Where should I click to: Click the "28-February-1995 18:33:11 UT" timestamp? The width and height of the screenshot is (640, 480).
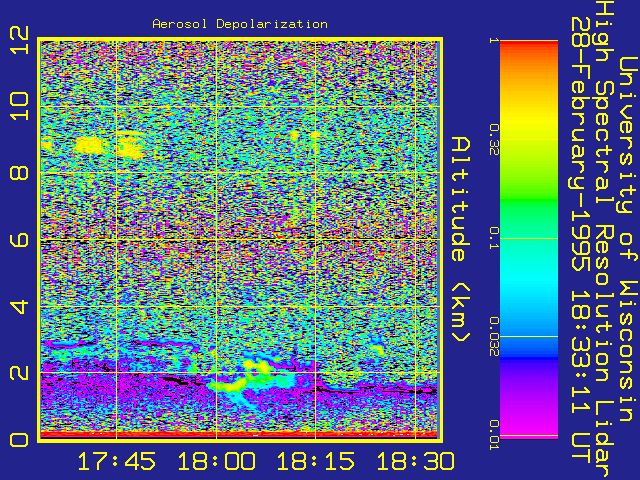pos(580,239)
